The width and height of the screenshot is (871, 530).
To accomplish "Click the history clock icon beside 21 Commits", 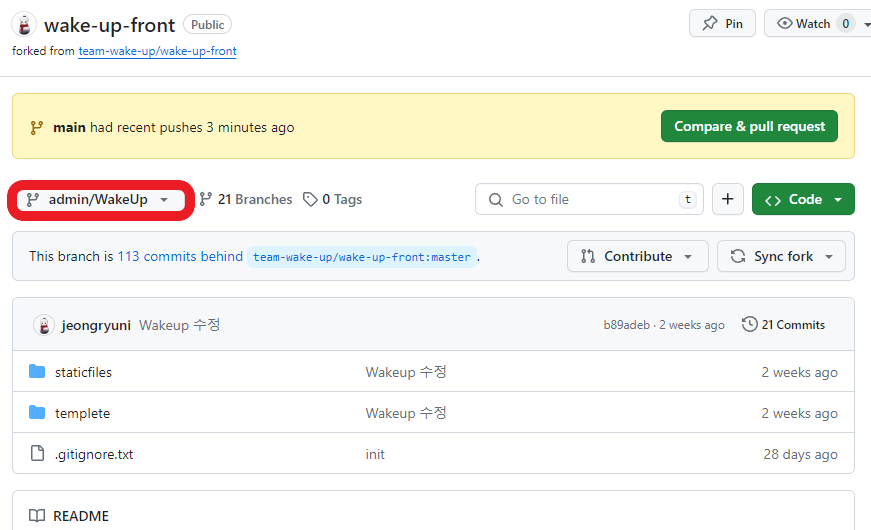I will pyautogui.click(x=749, y=324).
